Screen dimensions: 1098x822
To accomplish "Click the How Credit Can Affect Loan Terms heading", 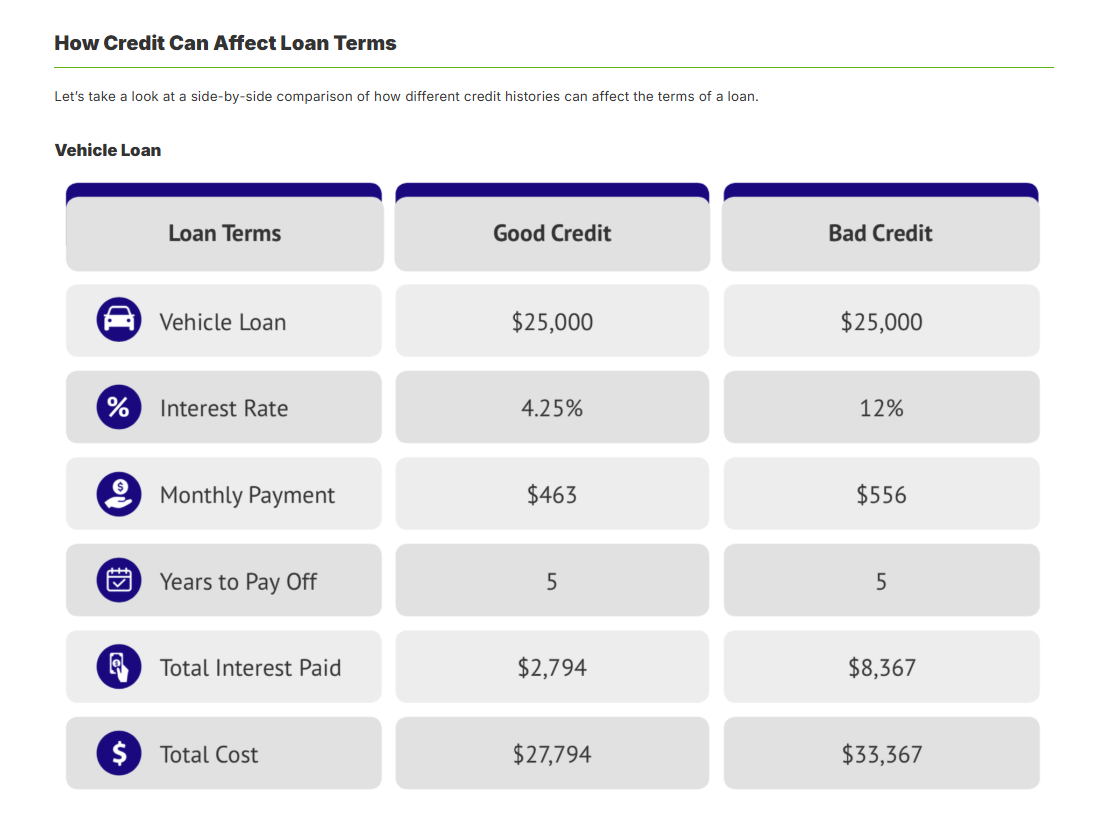I will coord(225,43).
